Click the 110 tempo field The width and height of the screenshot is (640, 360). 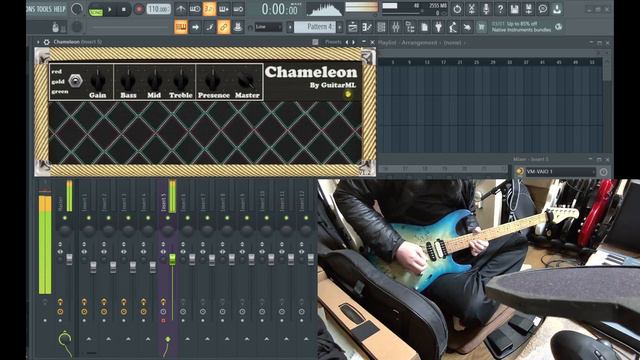[x=158, y=9]
